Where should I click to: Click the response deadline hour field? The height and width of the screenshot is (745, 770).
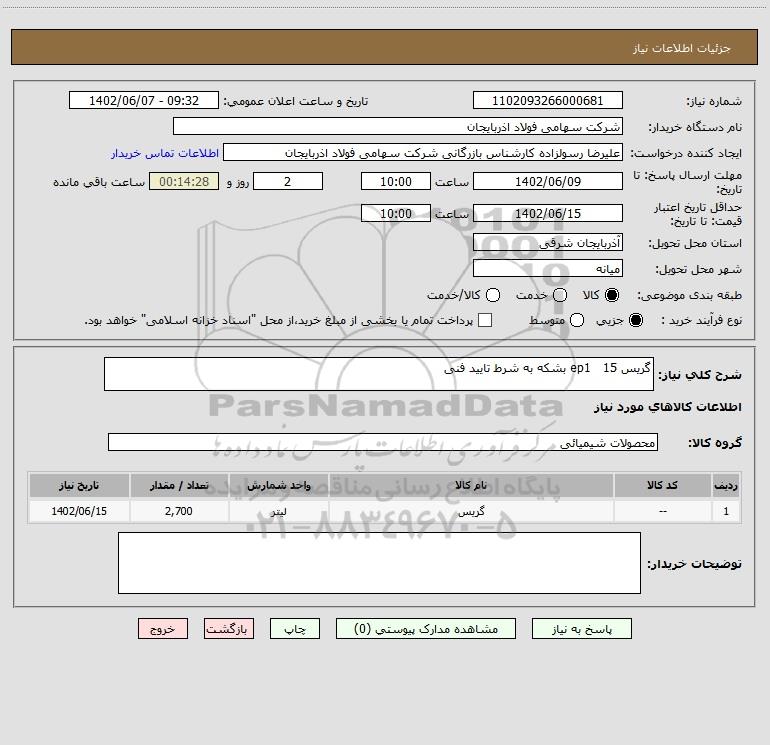[396, 181]
